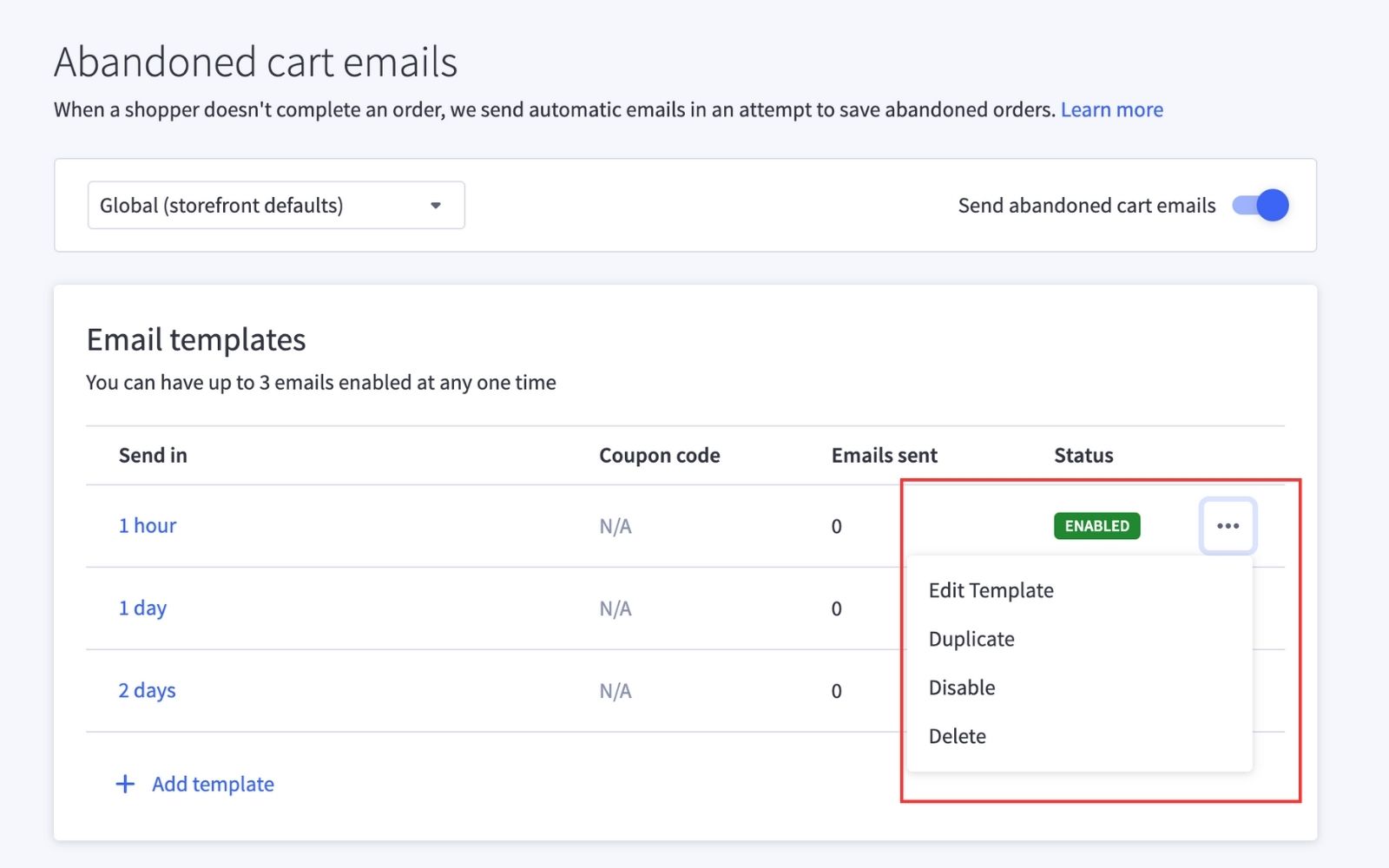Click the Coupon code column header

(x=660, y=456)
